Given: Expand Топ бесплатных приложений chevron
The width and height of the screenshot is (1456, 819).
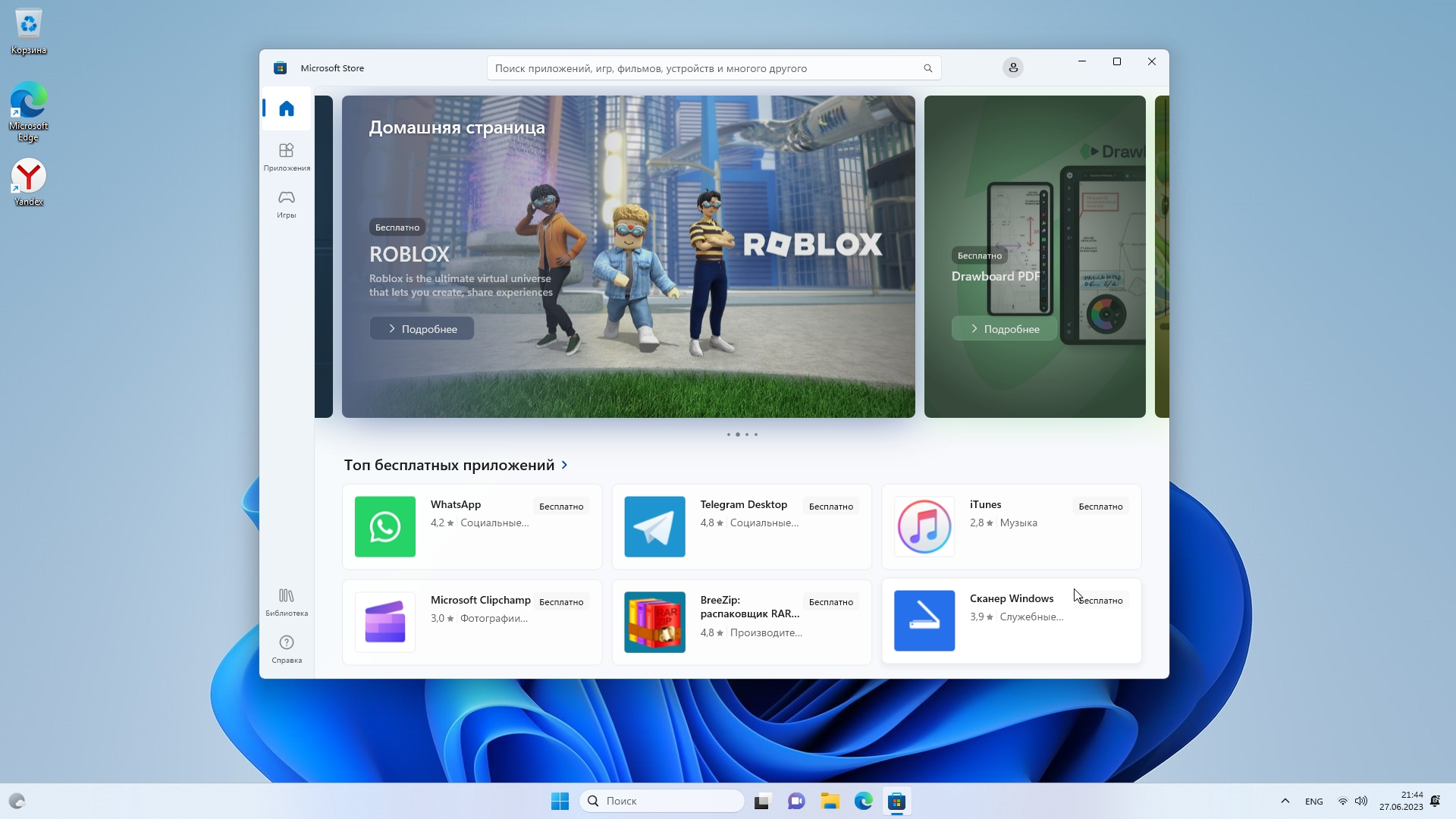Looking at the screenshot, I should [x=564, y=465].
